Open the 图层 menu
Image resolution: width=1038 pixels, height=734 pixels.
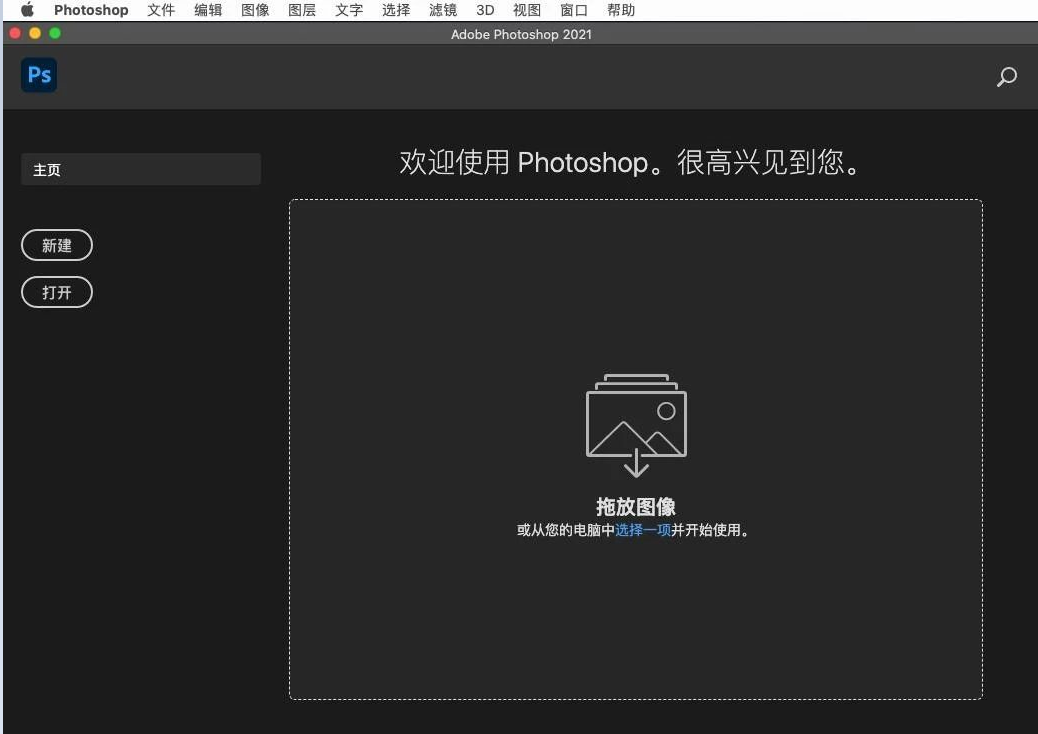click(302, 10)
